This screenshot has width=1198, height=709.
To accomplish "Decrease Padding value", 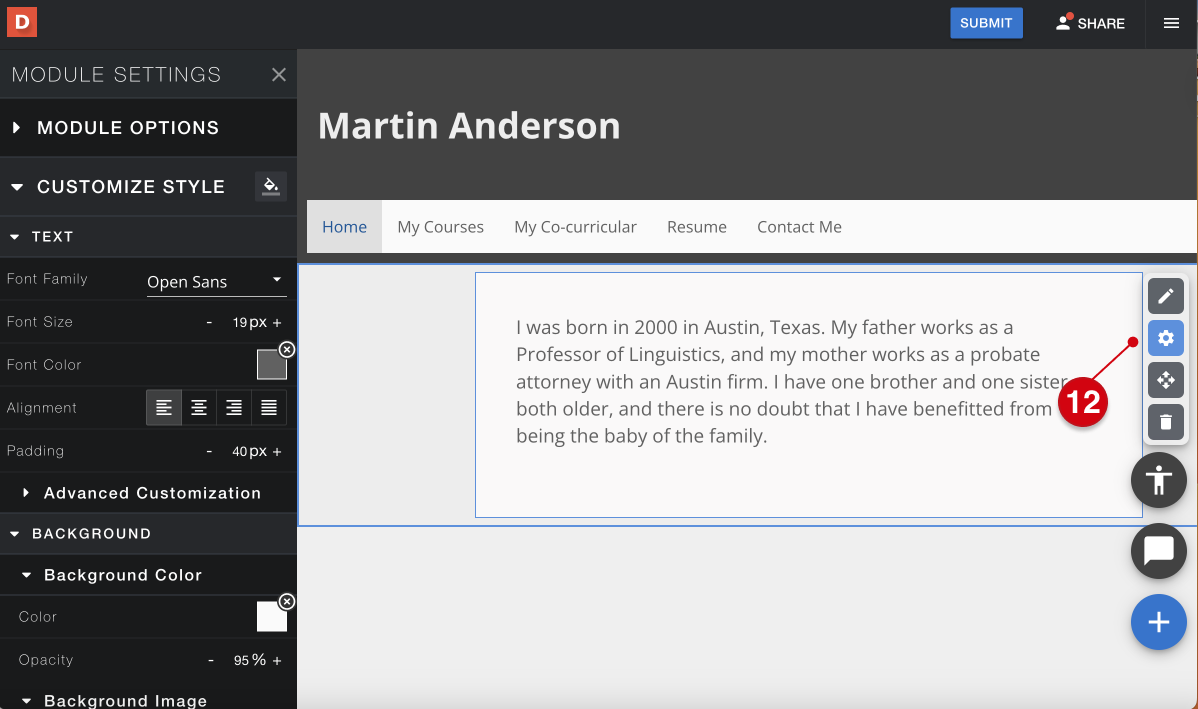I will click(x=209, y=452).
